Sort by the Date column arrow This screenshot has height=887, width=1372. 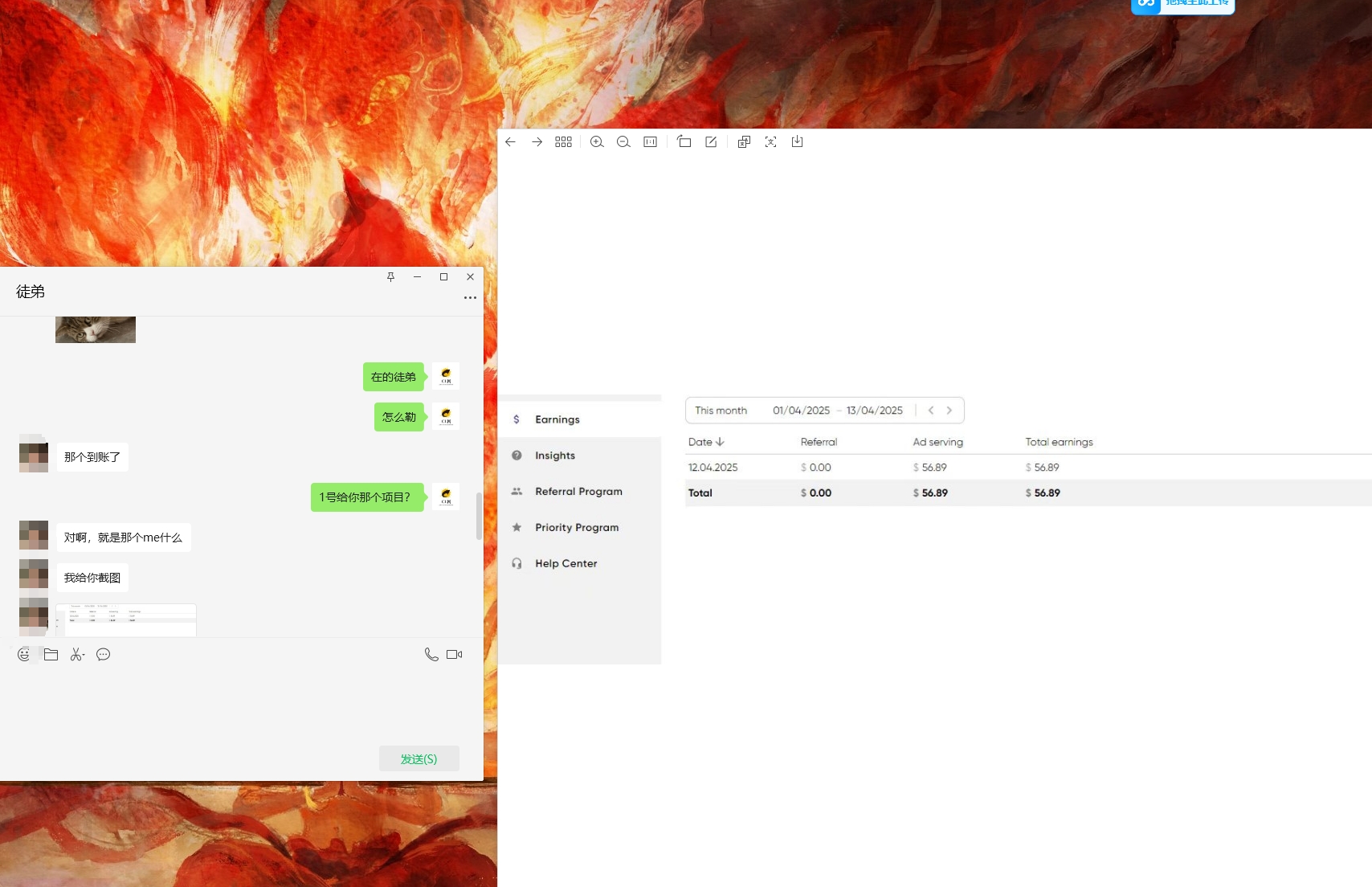pyautogui.click(x=720, y=442)
